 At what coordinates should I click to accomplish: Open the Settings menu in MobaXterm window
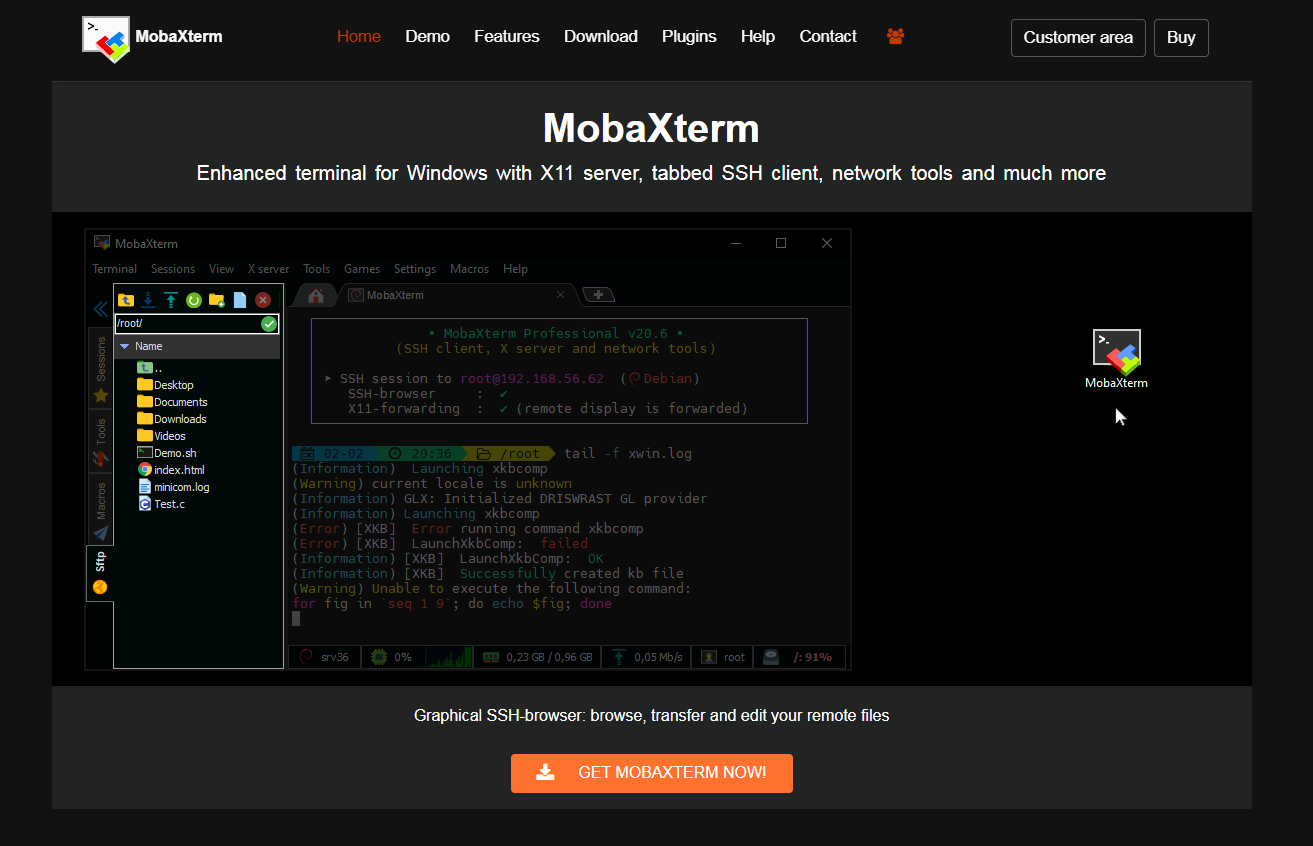pyautogui.click(x=415, y=269)
